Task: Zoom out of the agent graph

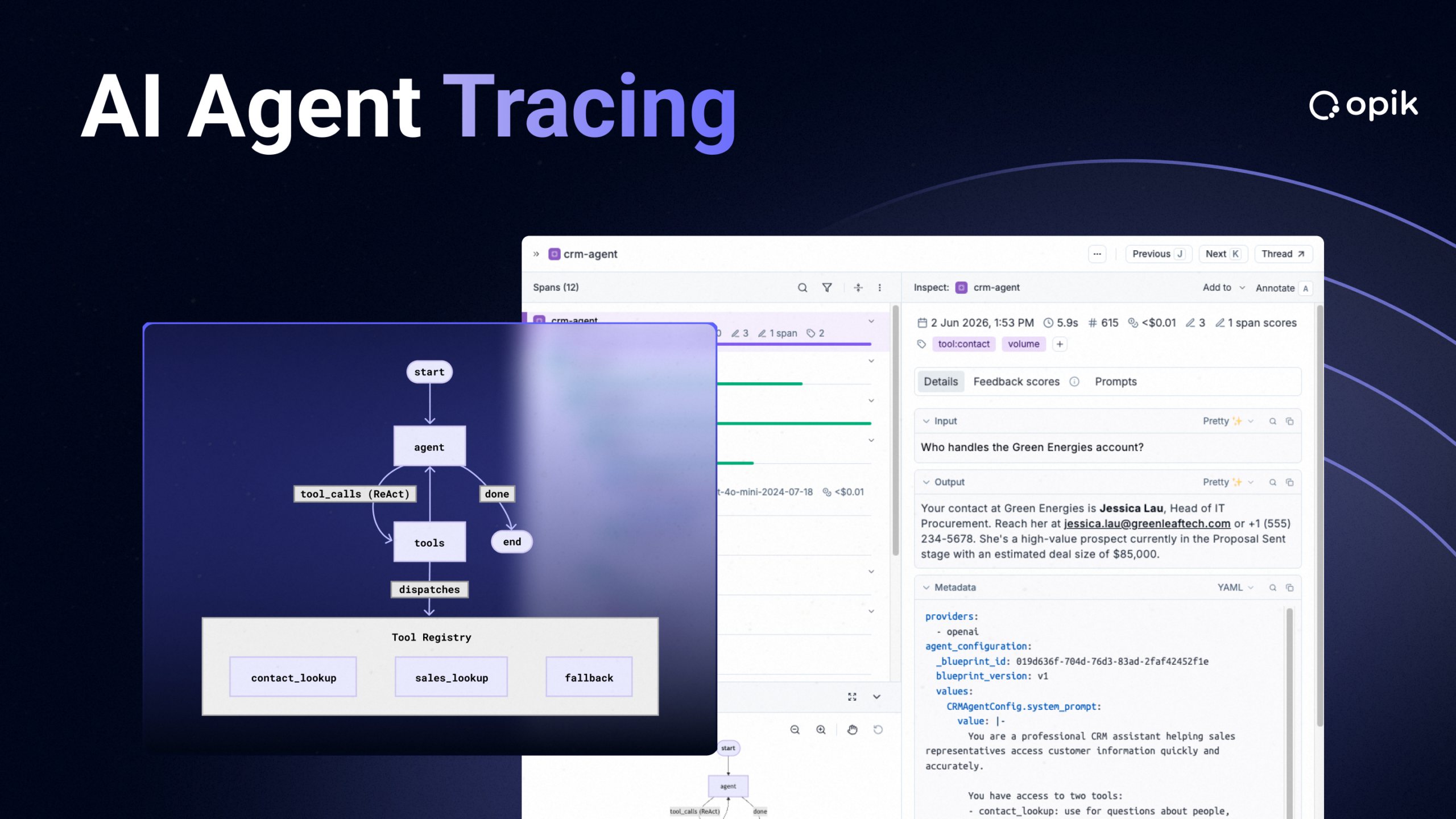Action: (795, 730)
